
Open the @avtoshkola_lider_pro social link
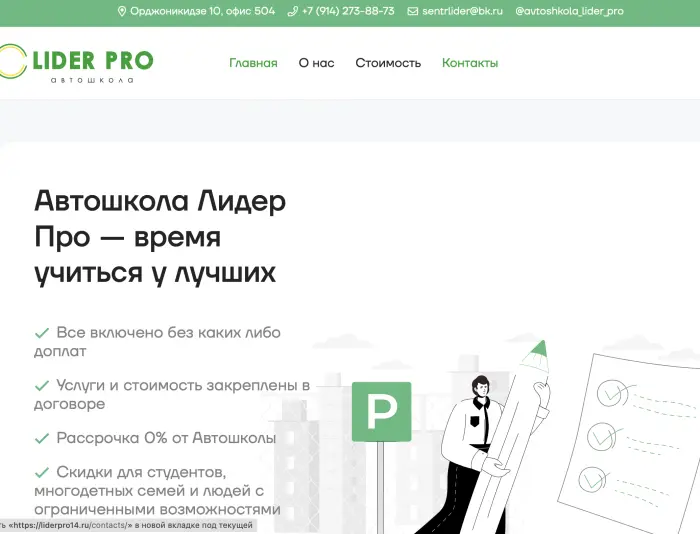click(x=569, y=12)
